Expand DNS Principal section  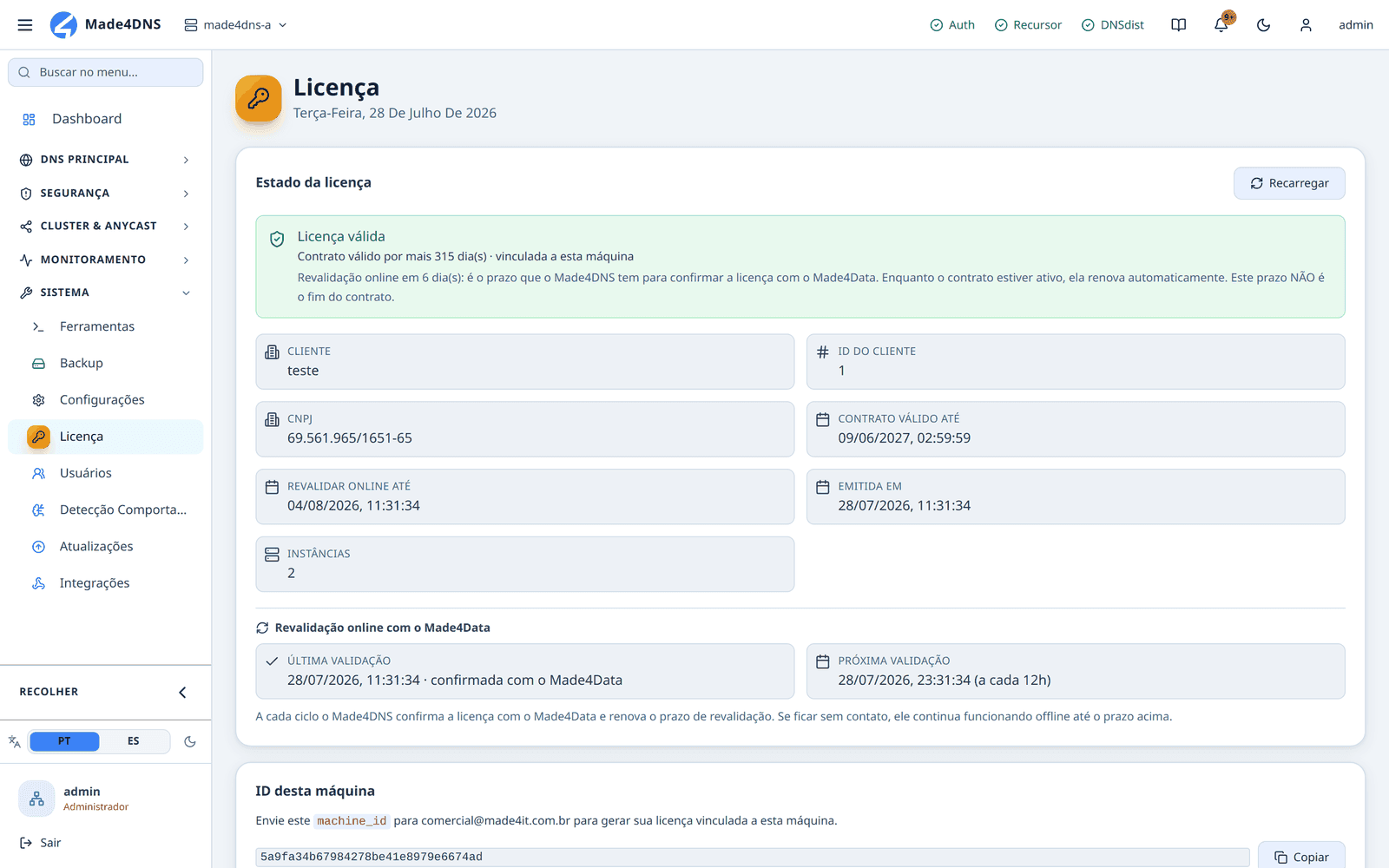tap(106, 160)
